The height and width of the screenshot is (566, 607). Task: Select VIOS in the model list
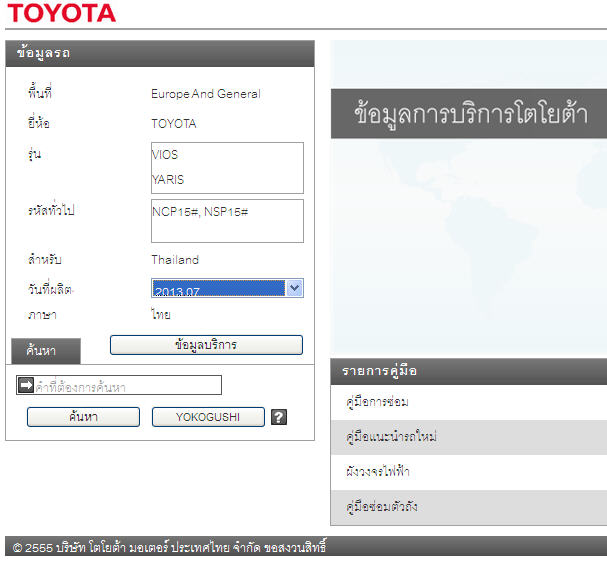pyautogui.click(x=165, y=155)
